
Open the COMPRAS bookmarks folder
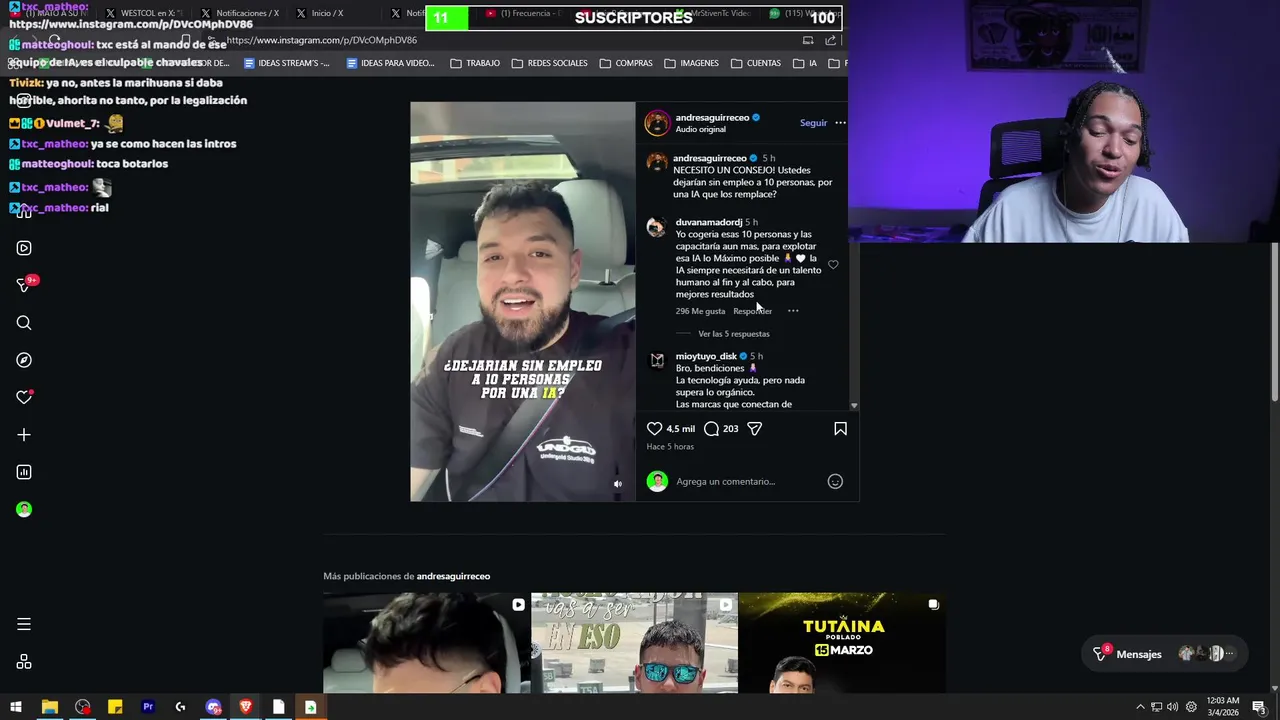626,63
